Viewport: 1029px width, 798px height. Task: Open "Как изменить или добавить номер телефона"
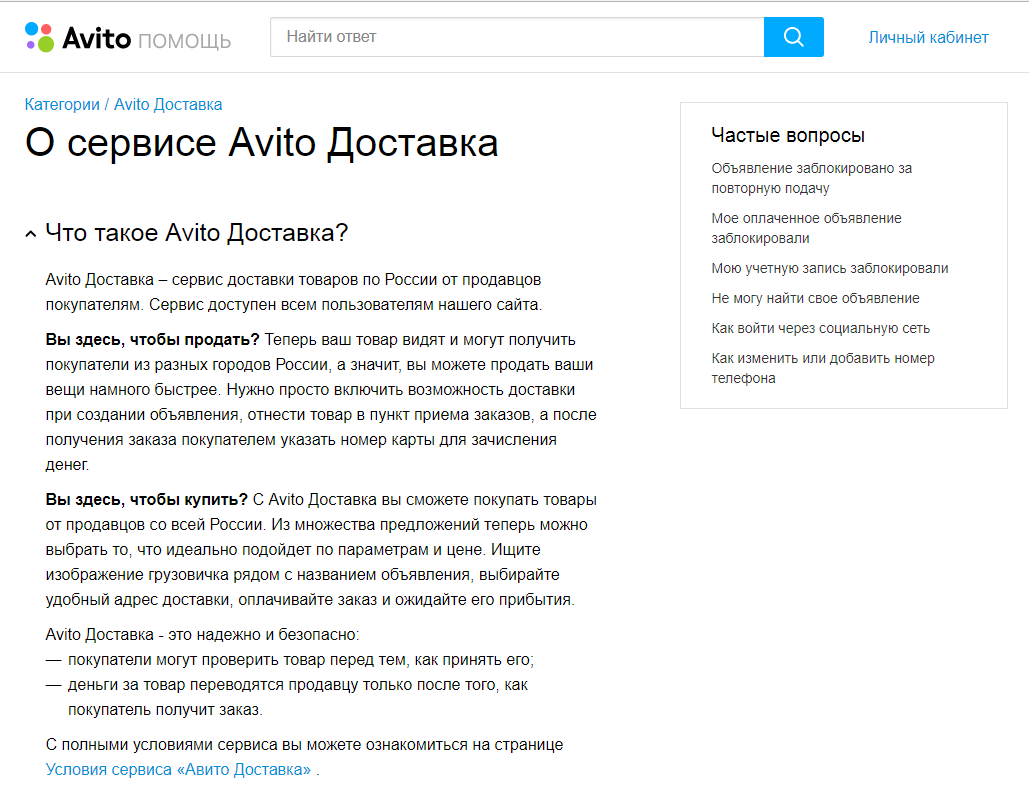[x=822, y=368]
